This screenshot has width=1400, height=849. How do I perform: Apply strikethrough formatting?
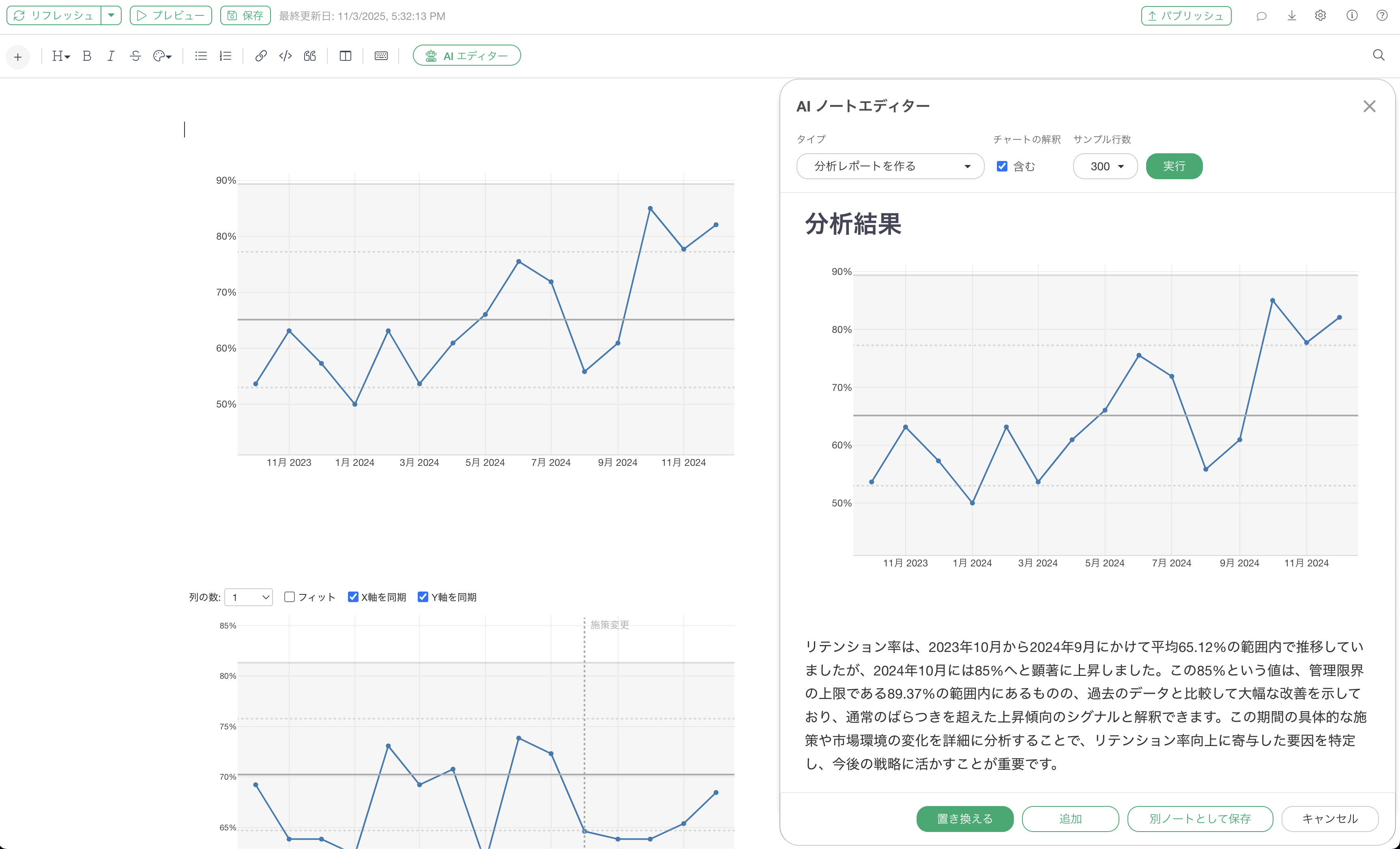(x=135, y=56)
